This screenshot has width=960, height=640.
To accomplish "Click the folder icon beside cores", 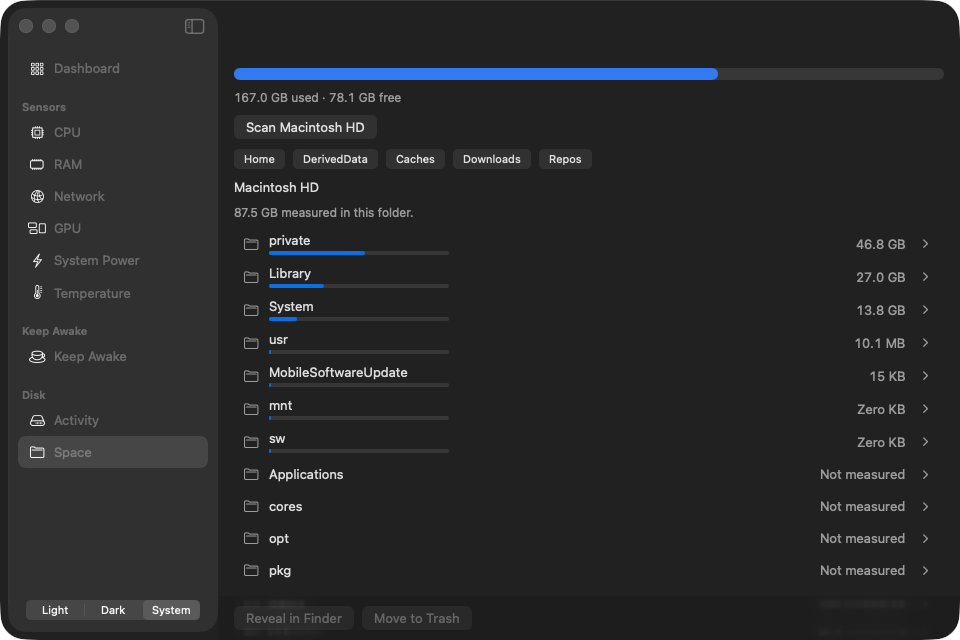I will tap(251, 506).
